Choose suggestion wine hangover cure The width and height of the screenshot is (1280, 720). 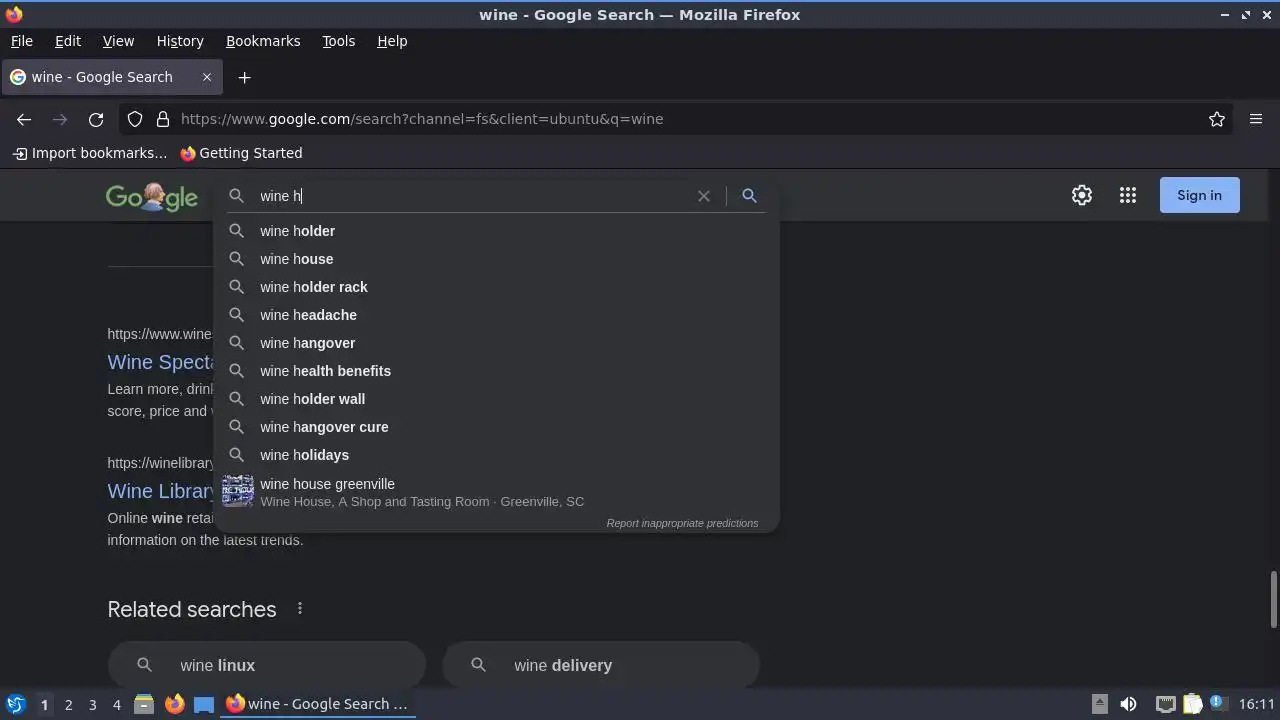pyautogui.click(x=496, y=427)
